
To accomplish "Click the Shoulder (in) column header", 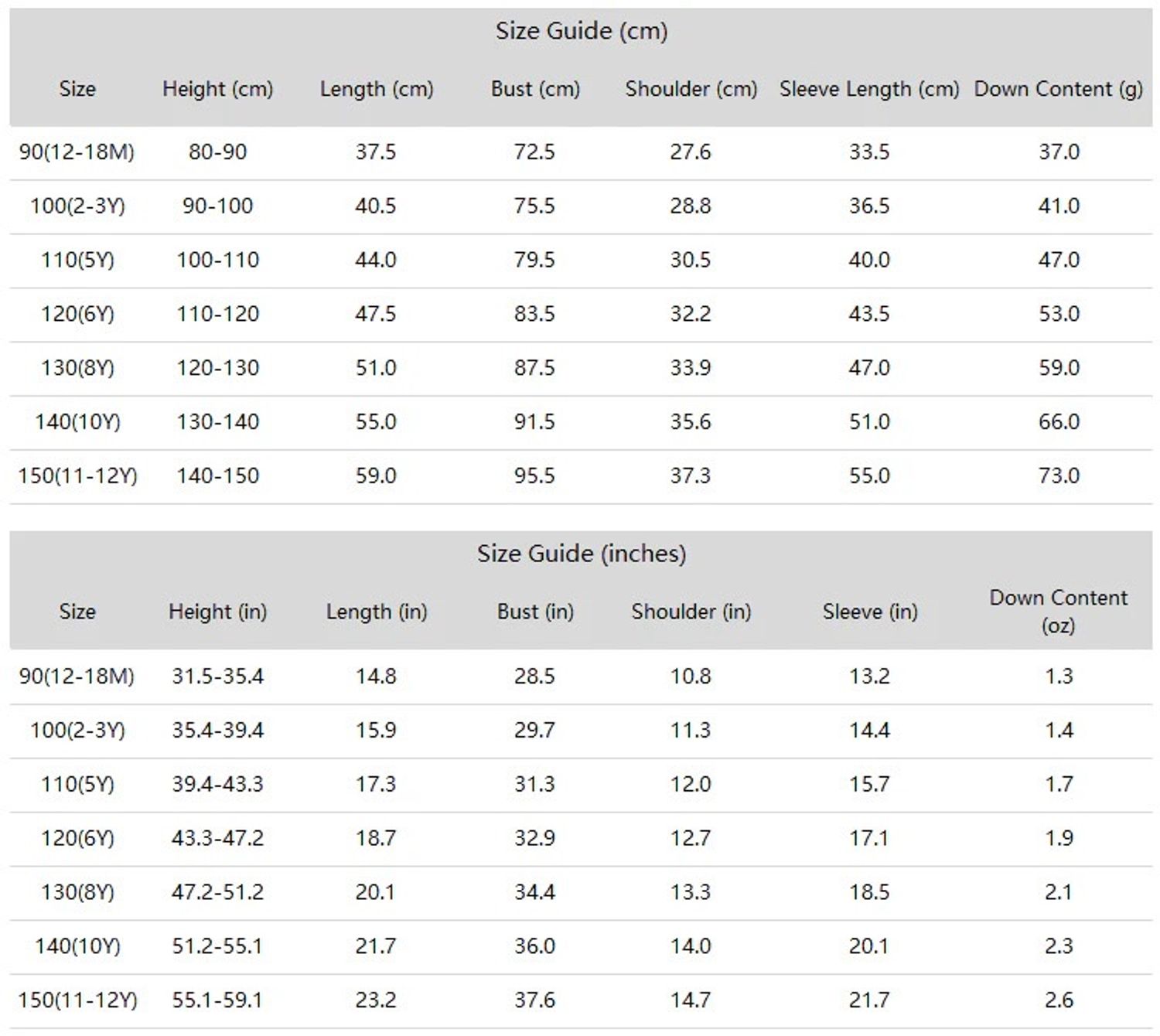I will pyautogui.click(x=691, y=612).
